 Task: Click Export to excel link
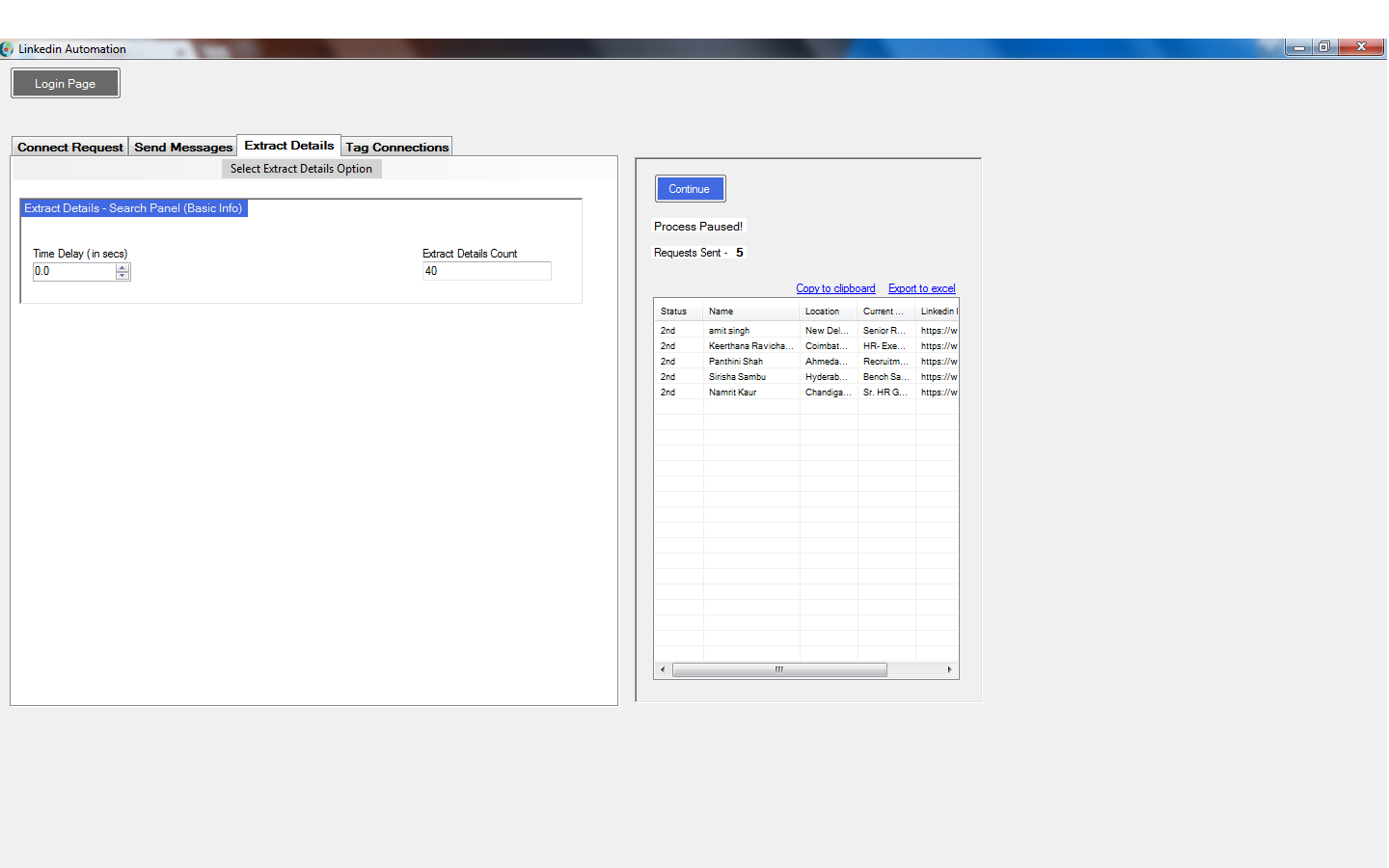922,288
